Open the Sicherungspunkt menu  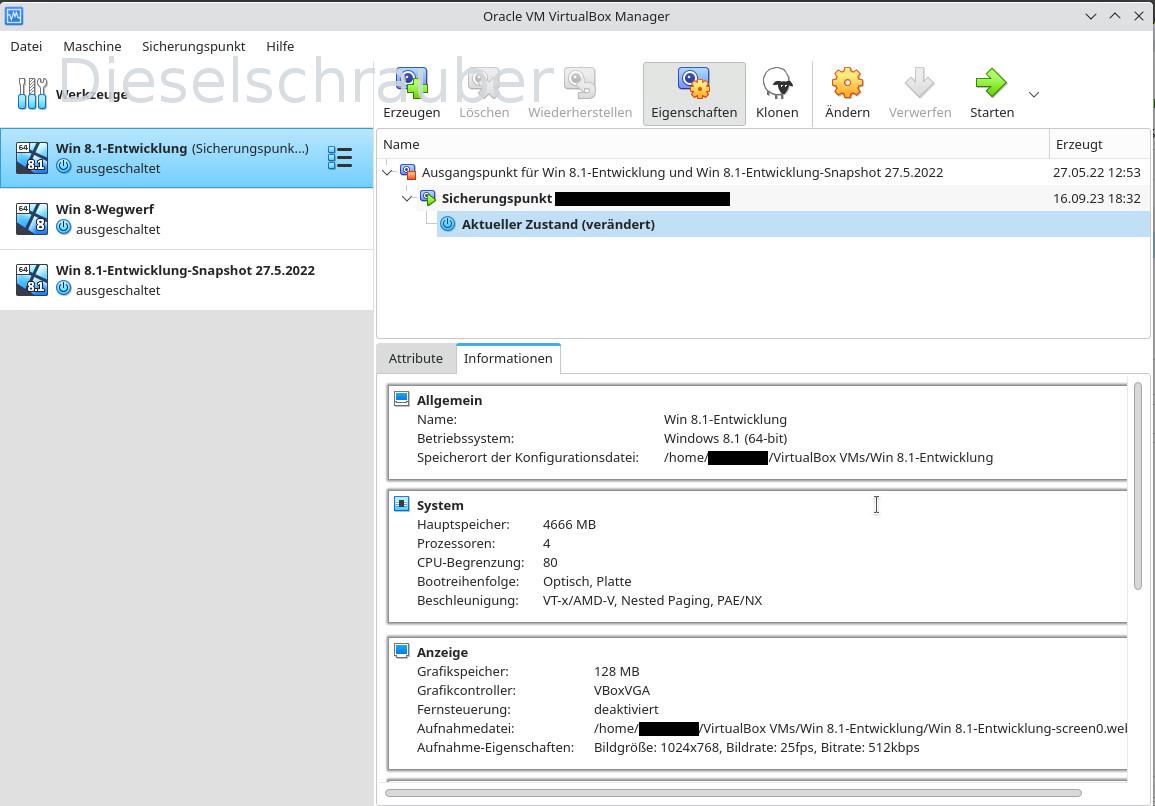point(194,46)
